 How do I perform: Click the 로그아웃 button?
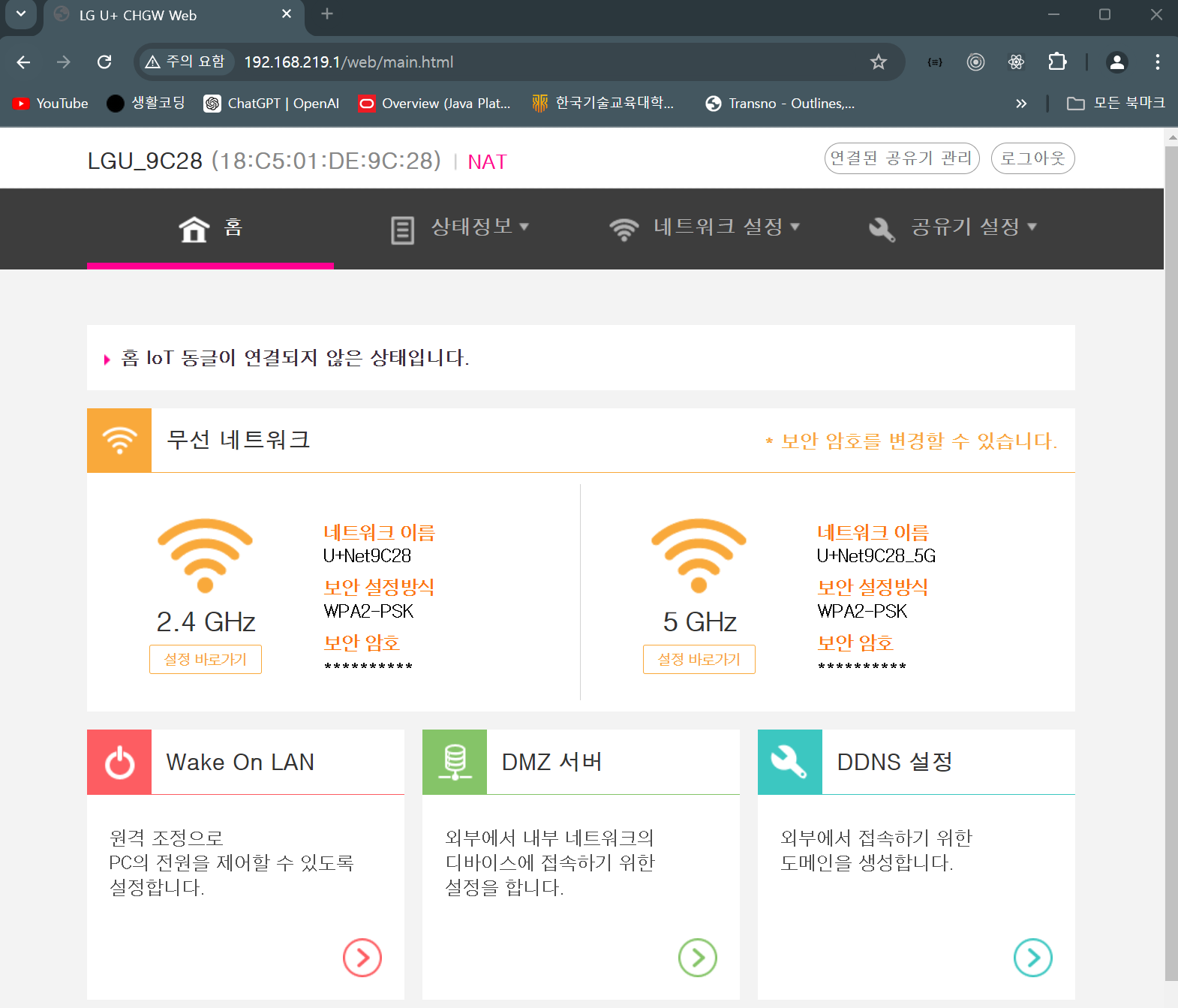point(1033,158)
